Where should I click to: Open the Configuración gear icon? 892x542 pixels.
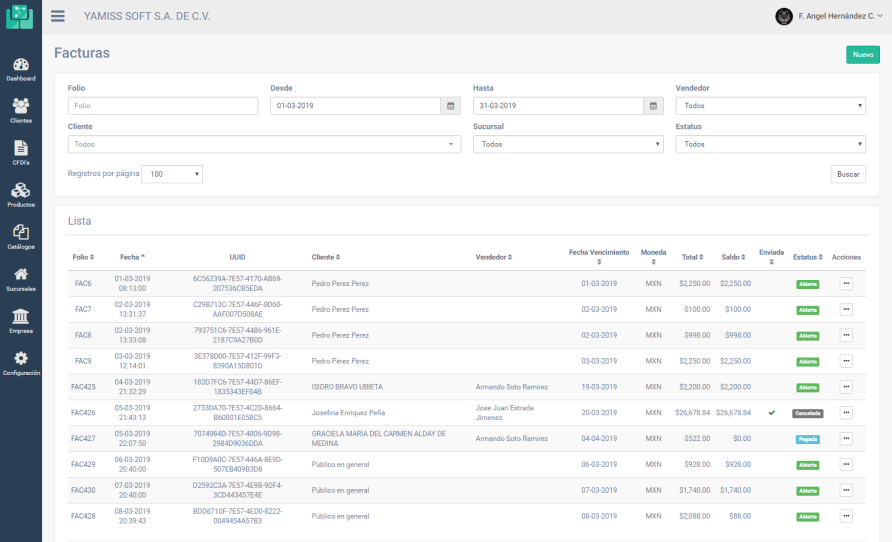pos(20,360)
